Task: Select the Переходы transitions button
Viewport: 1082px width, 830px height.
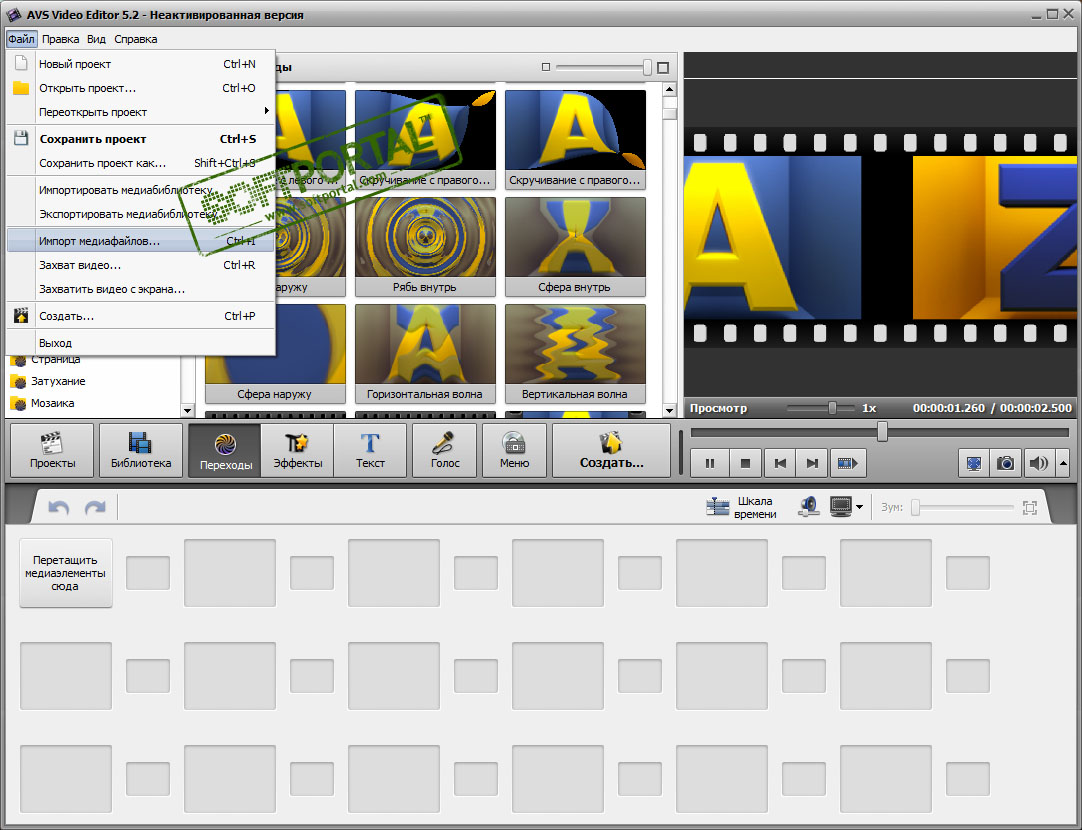Action: coord(225,451)
